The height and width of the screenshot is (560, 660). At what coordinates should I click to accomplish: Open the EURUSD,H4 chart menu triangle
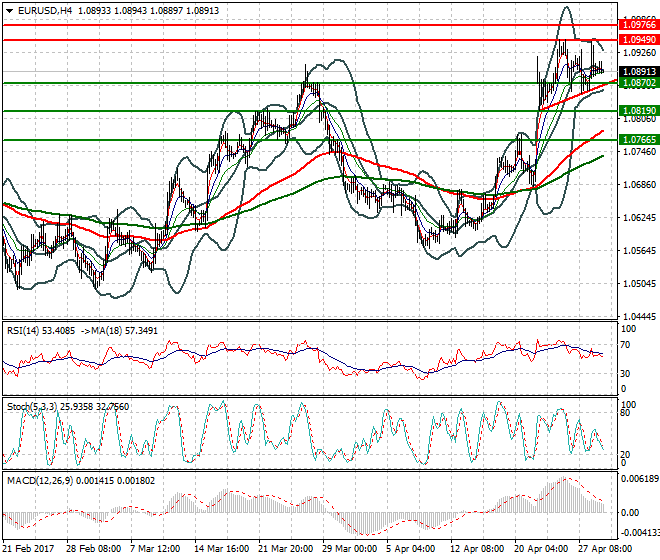9,11
